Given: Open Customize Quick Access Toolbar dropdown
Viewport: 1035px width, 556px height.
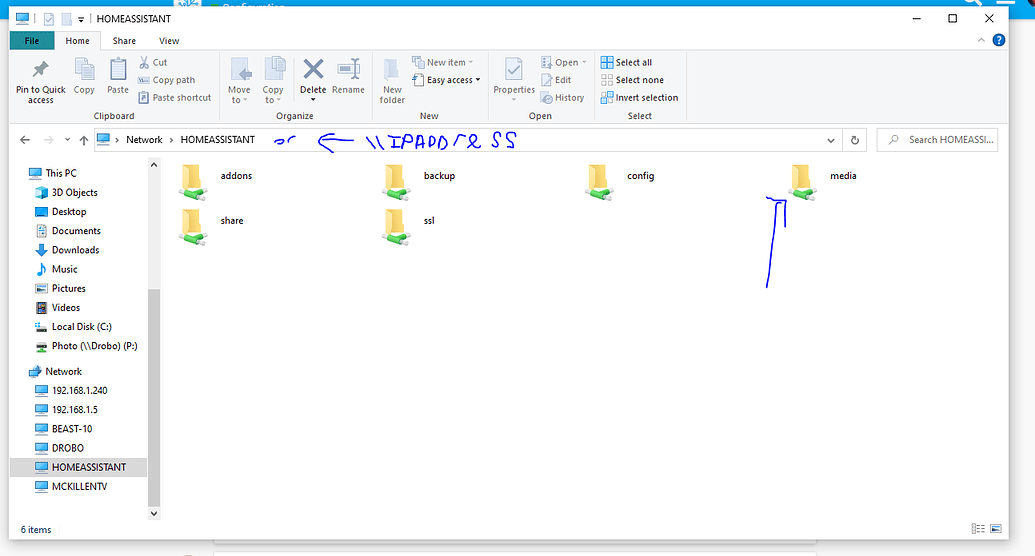Looking at the screenshot, I should point(81,19).
